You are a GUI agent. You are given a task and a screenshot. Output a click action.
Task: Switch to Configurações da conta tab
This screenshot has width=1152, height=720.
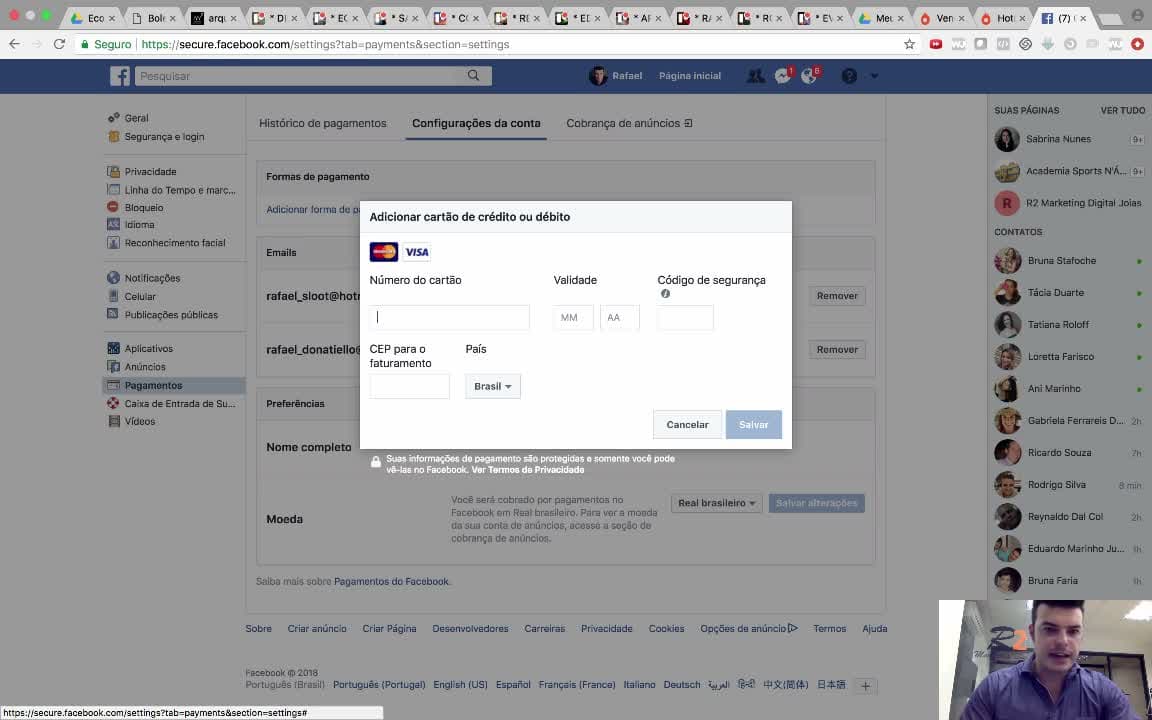click(x=476, y=123)
